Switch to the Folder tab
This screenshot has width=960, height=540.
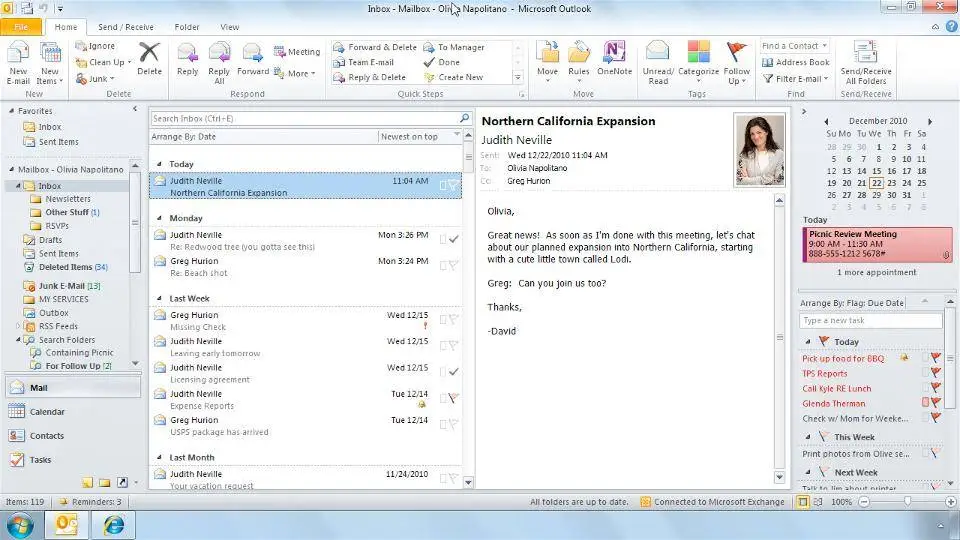187,27
